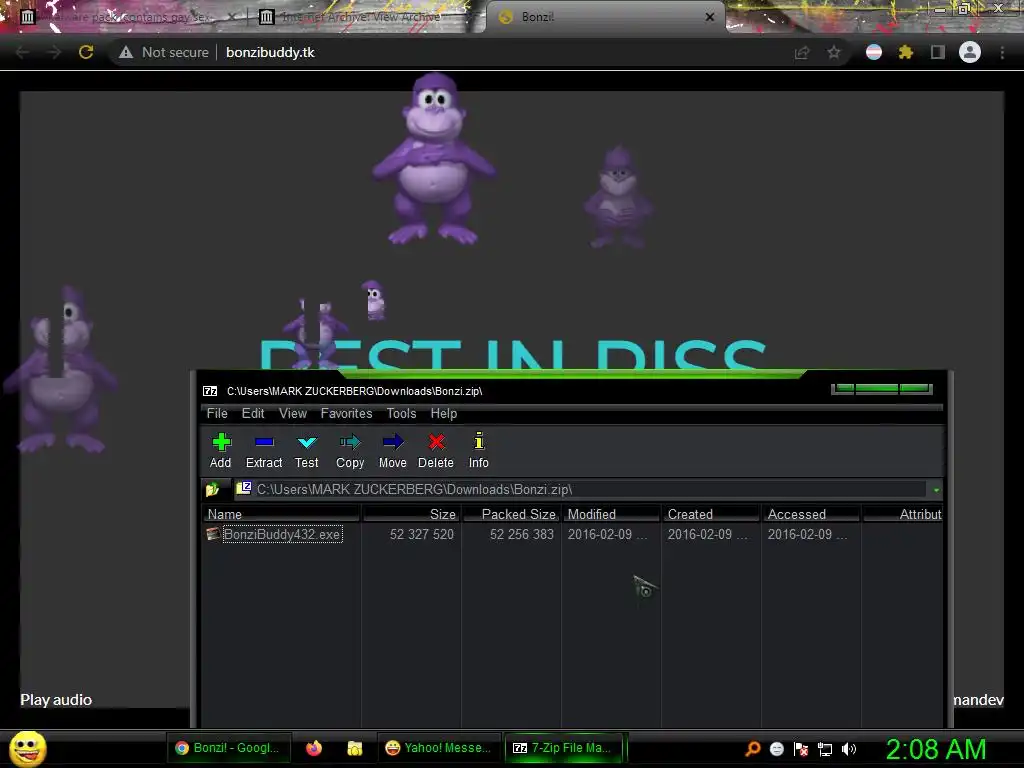Click the packed size 52 256 383
Image resolution: width=1024 pixels, height=768 pixels.
tap(521, 534)
